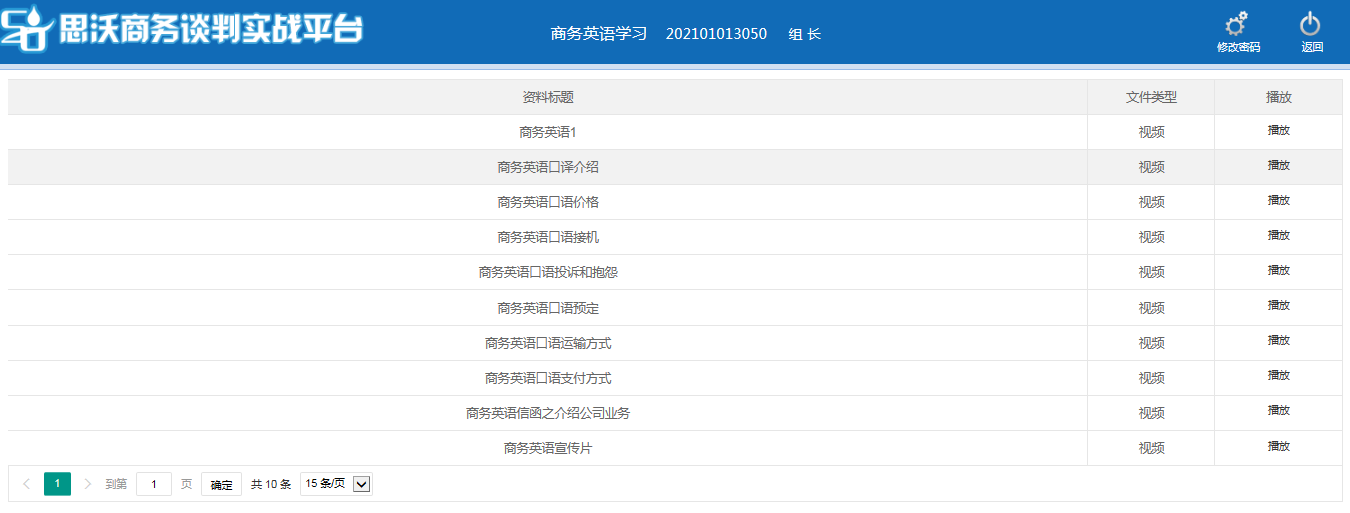Play the 商务英语宣传片 video
Image resolution: width=1350 pixels, height=513 pixels.
tap(1278, 447)
